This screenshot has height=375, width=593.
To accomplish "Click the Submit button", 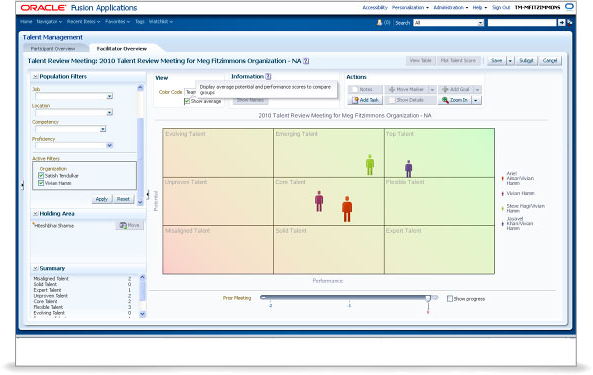I will click(526, 61).
